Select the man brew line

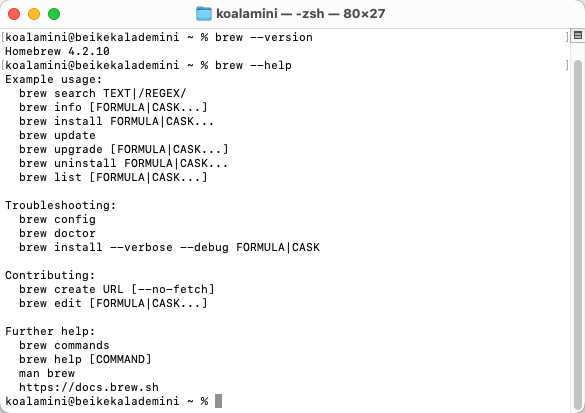pyautogui.click(x=47, y=373)
